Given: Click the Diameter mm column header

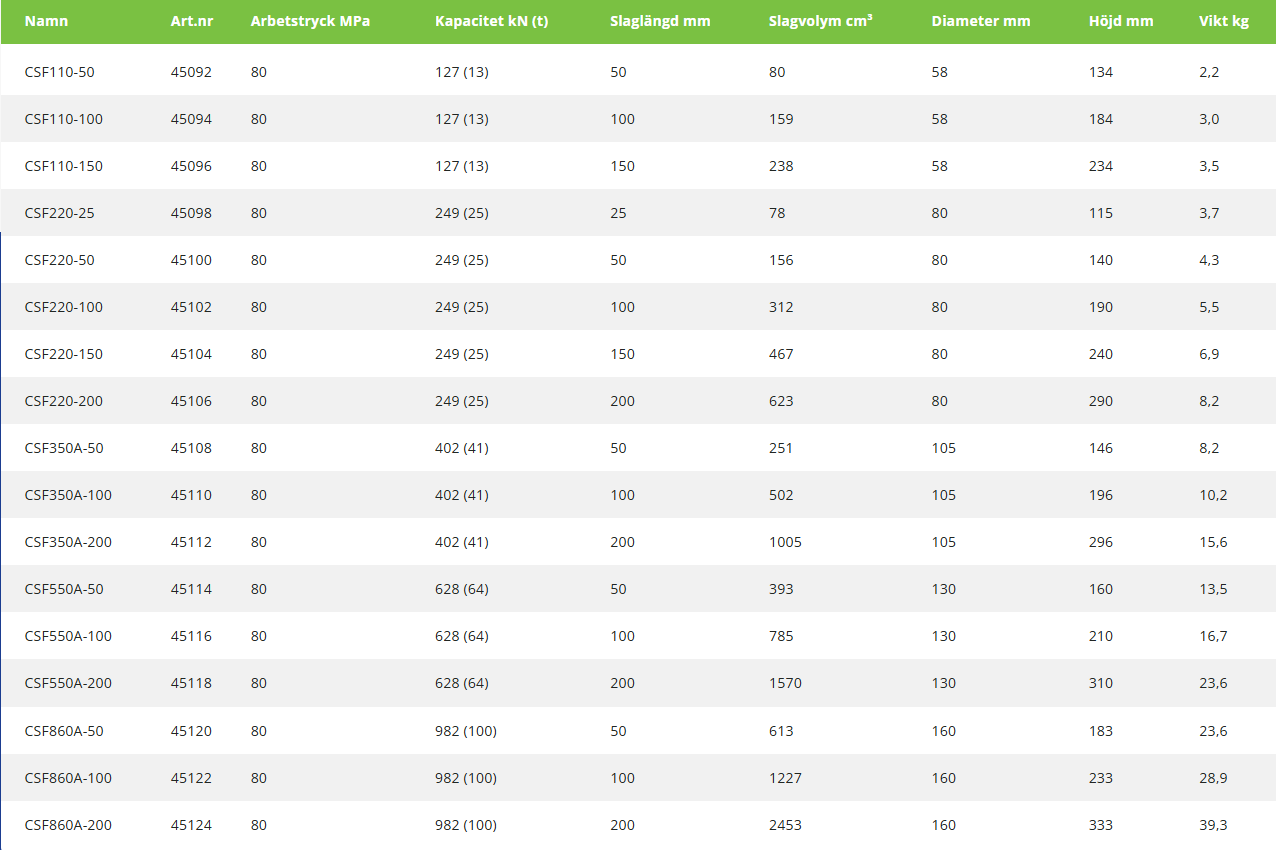Looking at the screenshot, I should (x=980, y=21).
